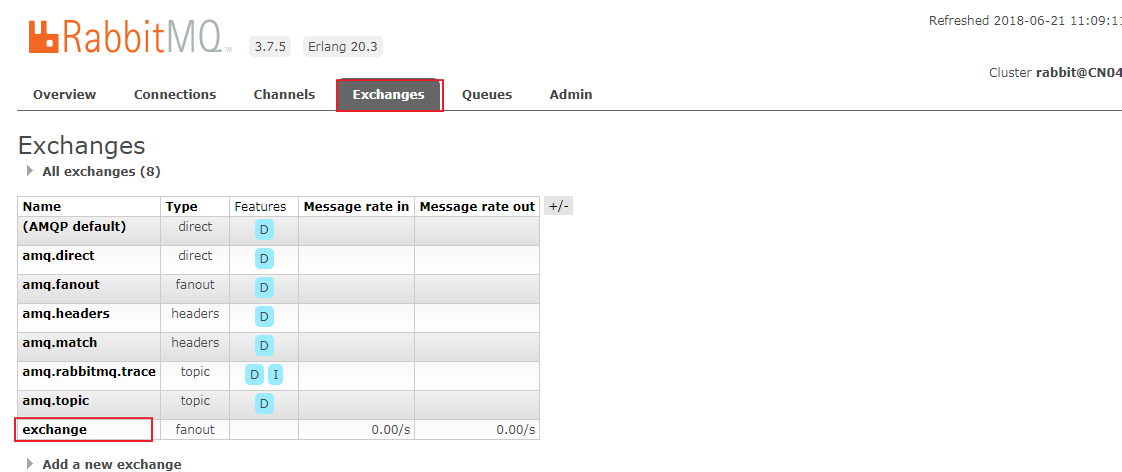The height and width of the screenshot is (472, 1122).
Task: Click the Refreshed 2018-06-21 timestamp
Action: [x=1025, y=21]
